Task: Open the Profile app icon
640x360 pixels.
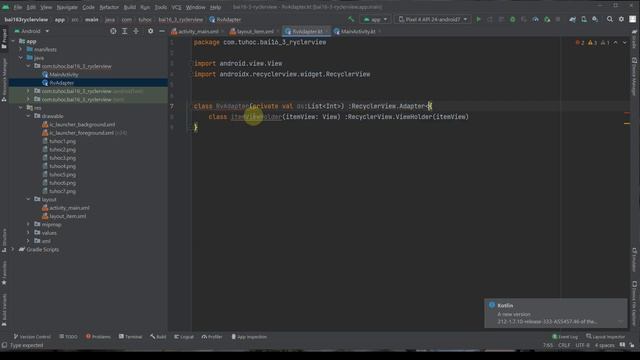Action: tap(536, 19)
